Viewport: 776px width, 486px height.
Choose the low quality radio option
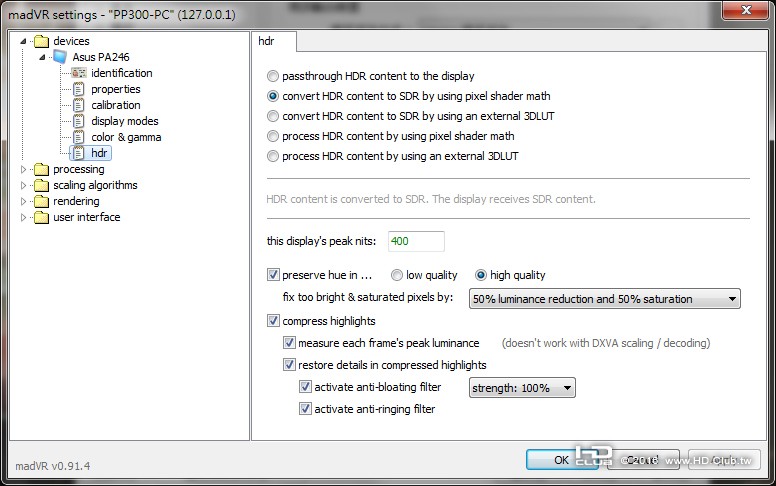coord(396,275)
